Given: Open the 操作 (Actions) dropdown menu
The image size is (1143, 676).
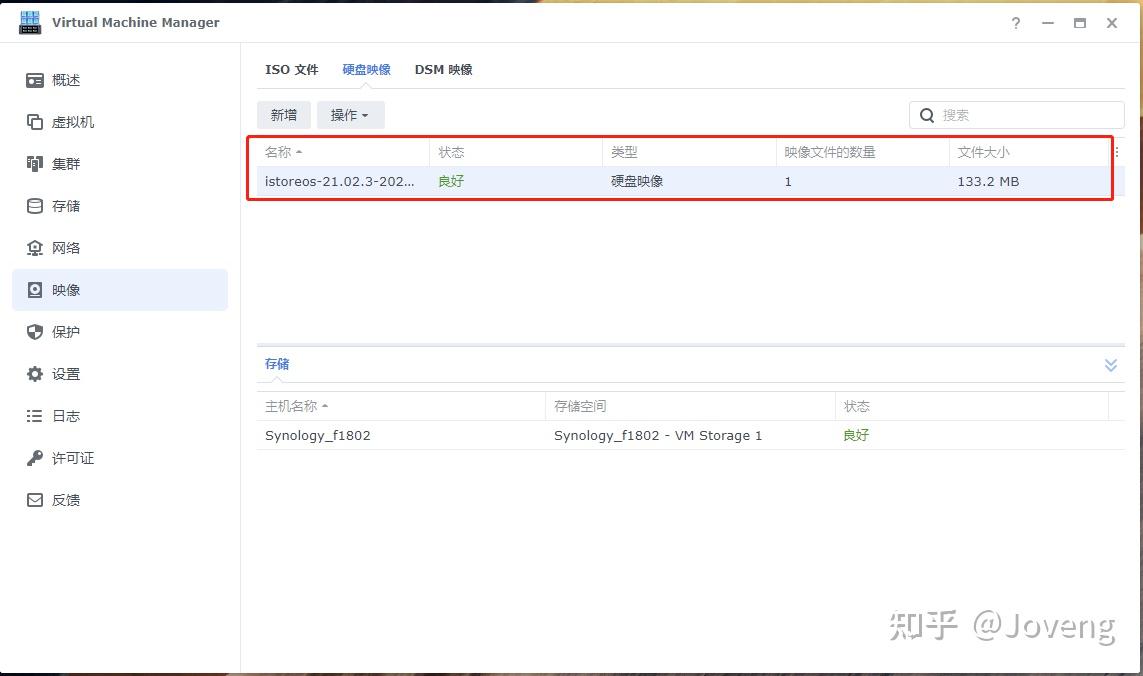Looking at the screenshot, I should pos(350,115).
